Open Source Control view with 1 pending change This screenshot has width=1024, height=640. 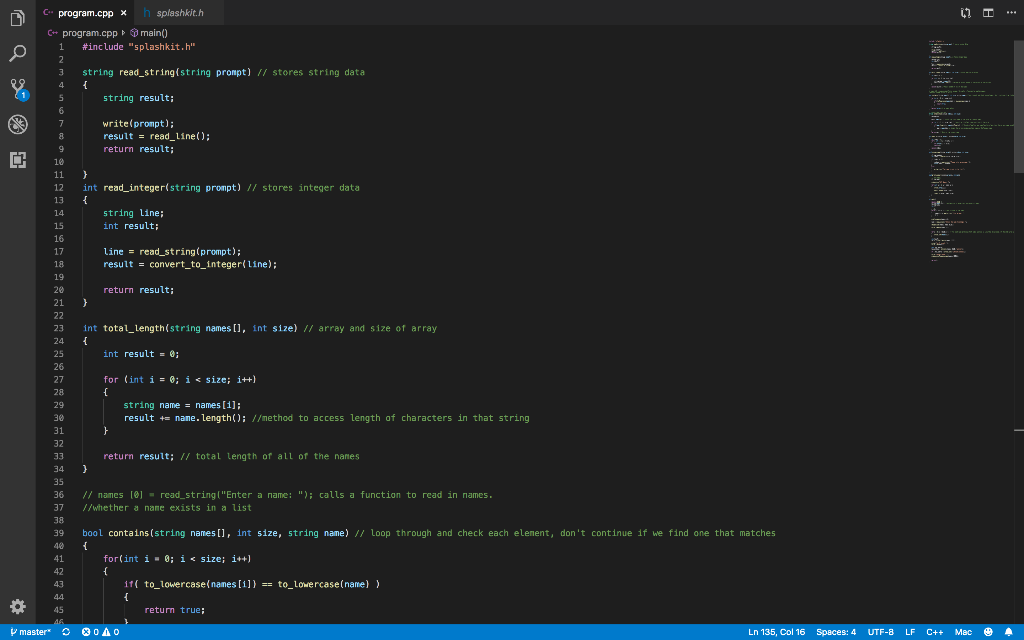pos(18,89)
